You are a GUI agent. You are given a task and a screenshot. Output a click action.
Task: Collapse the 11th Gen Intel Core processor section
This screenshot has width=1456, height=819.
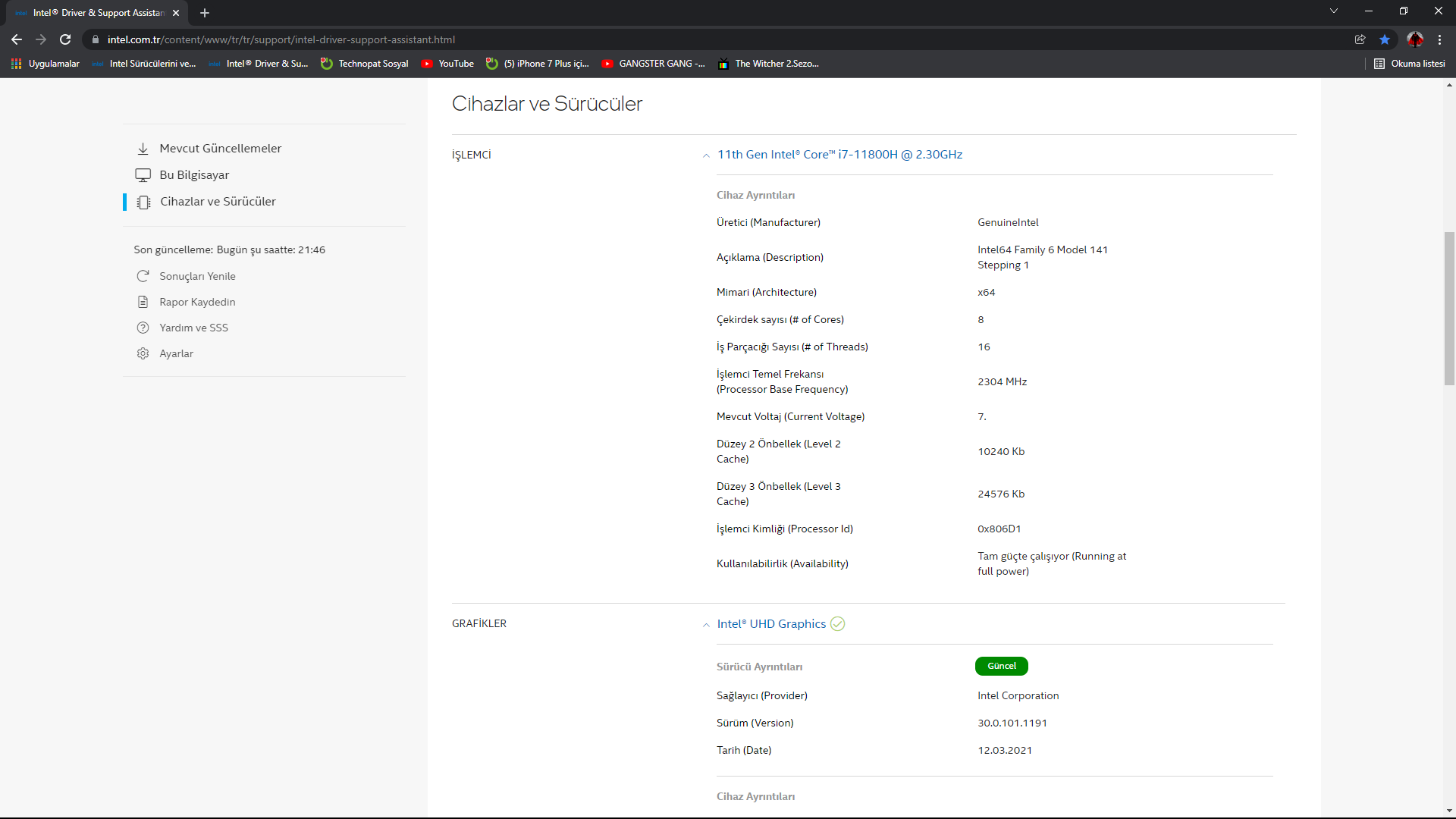click(706, 155)
